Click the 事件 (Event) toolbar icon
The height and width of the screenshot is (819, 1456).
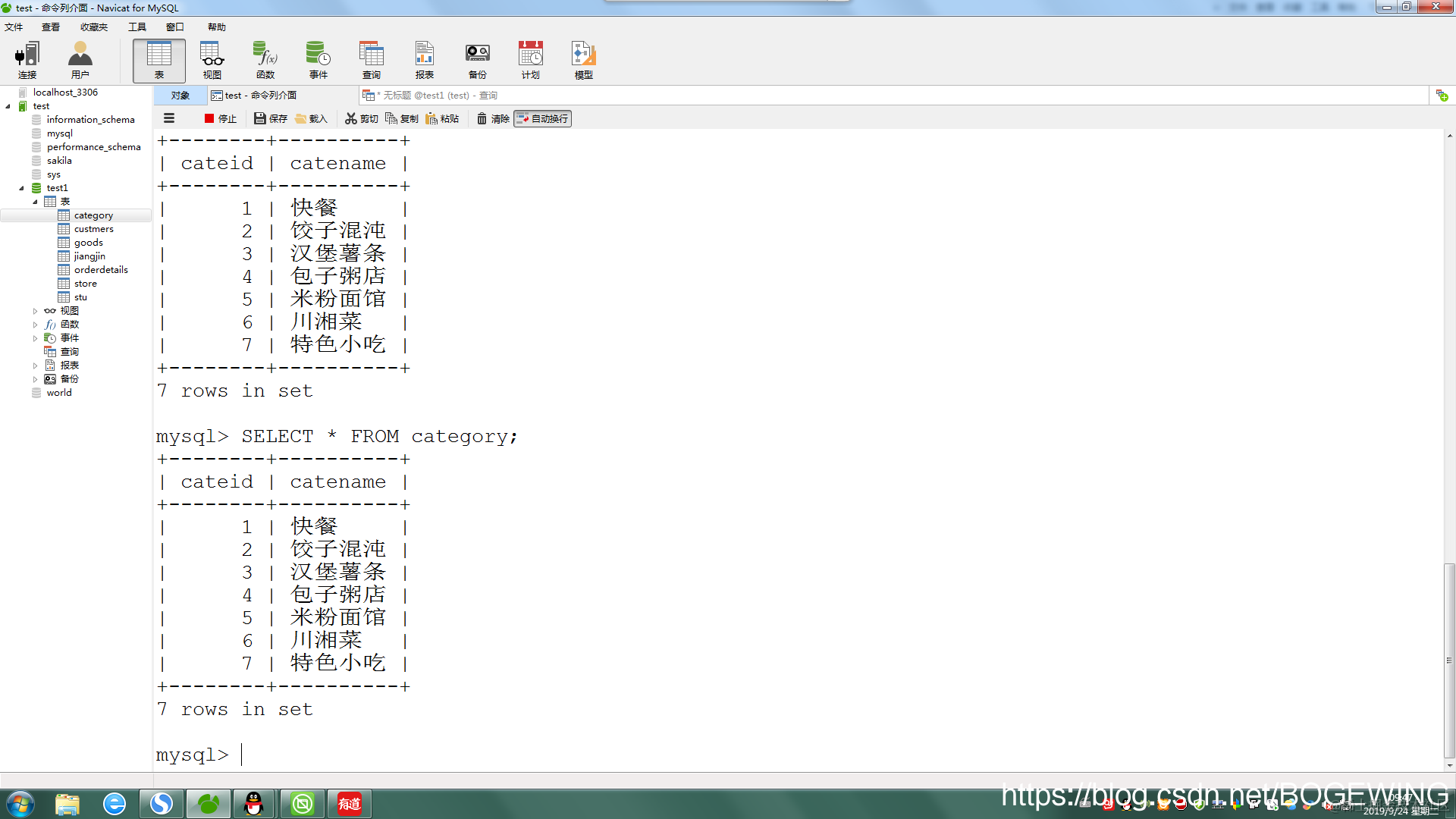click(x=318, y=60)
